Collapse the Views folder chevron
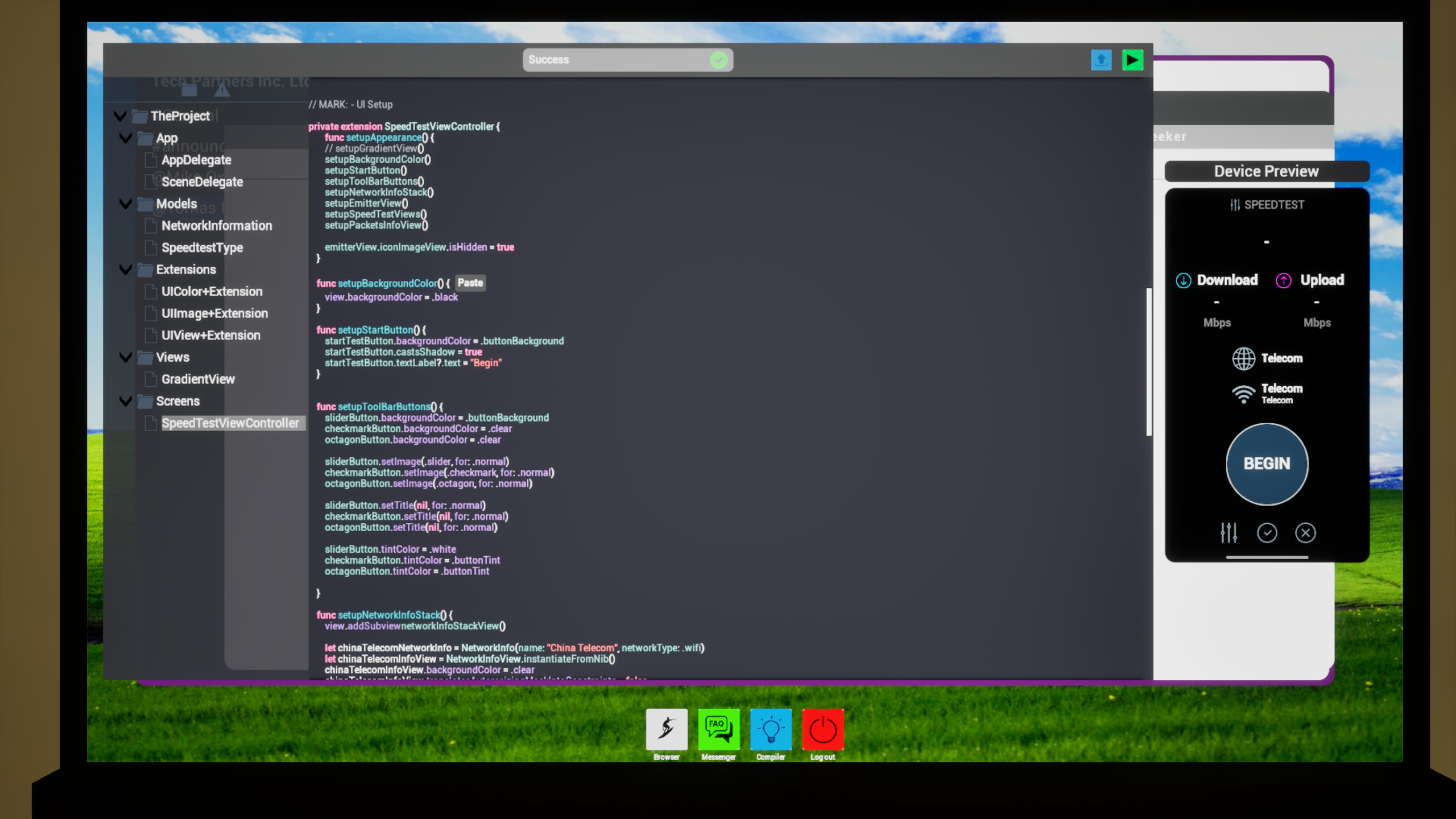The width and height of the screenshot is (1456, 819). pos(126,357)
